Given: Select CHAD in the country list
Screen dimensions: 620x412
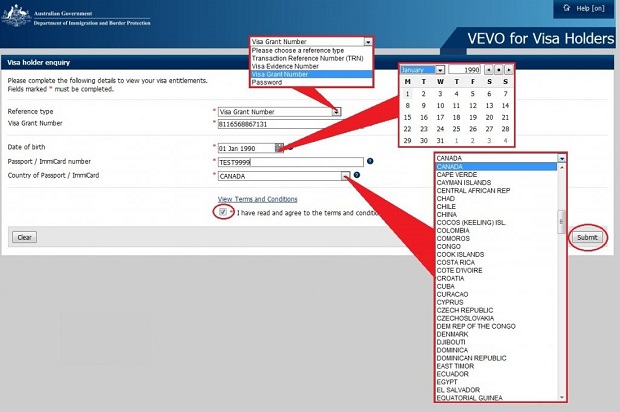Looking at the screenshot, I should point(497,198).
